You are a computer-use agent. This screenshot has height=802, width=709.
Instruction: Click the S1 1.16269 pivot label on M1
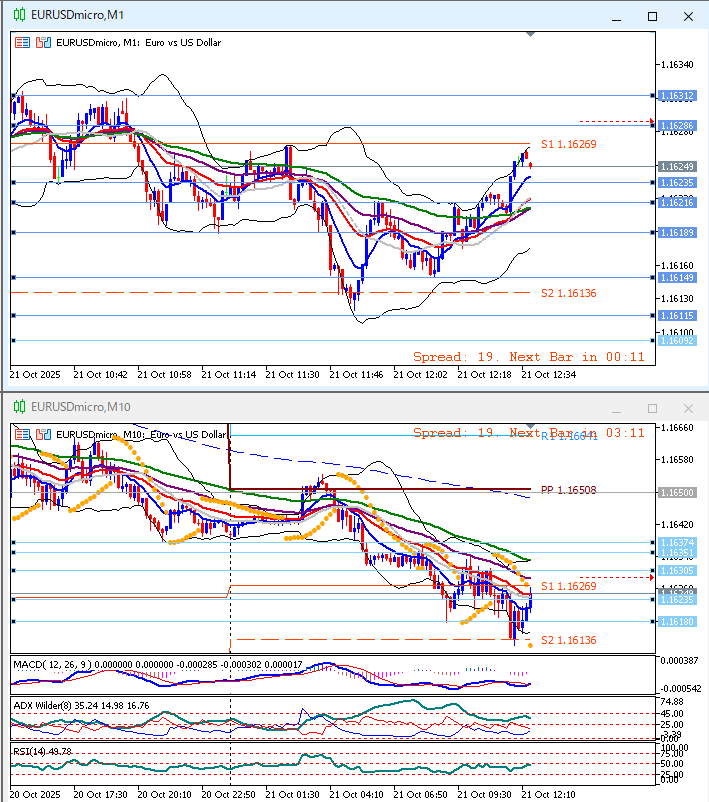(568, 145)
